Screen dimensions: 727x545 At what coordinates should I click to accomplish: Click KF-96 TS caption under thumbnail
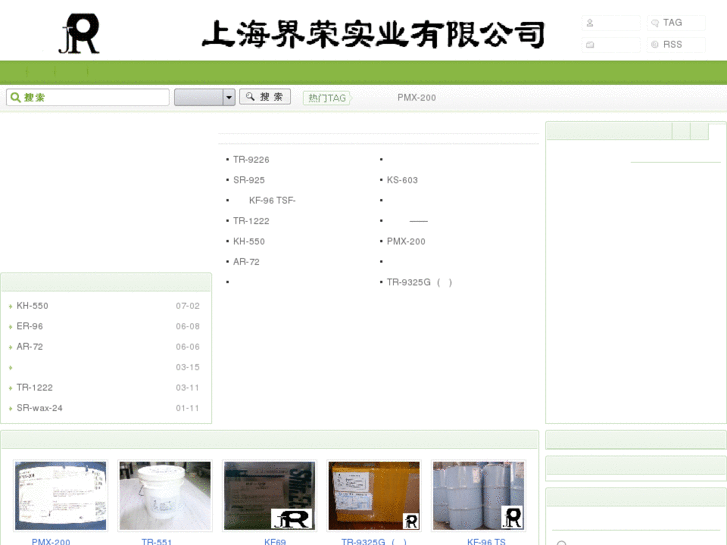[486, 541]
